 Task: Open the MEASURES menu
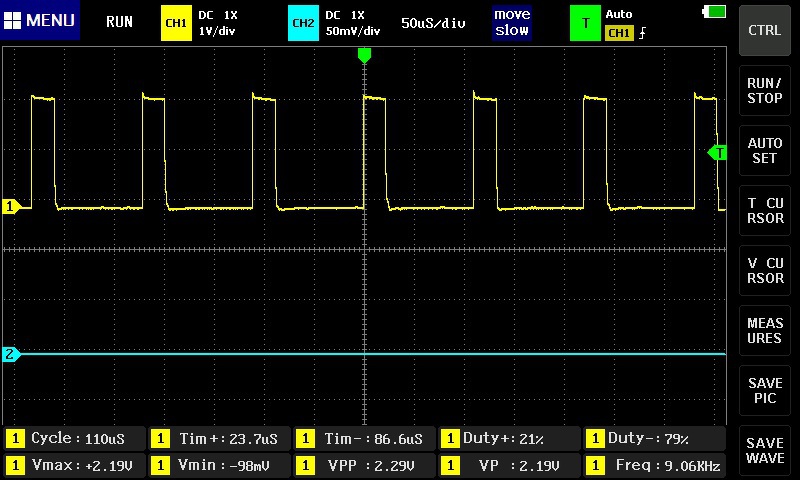(x=764, y=331)
